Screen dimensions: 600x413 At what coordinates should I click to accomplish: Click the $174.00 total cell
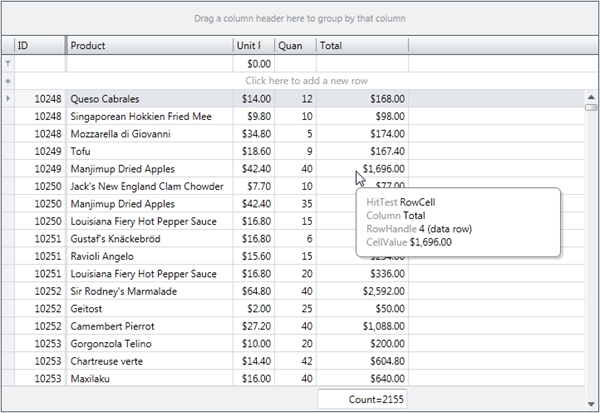tap(362, 134)
